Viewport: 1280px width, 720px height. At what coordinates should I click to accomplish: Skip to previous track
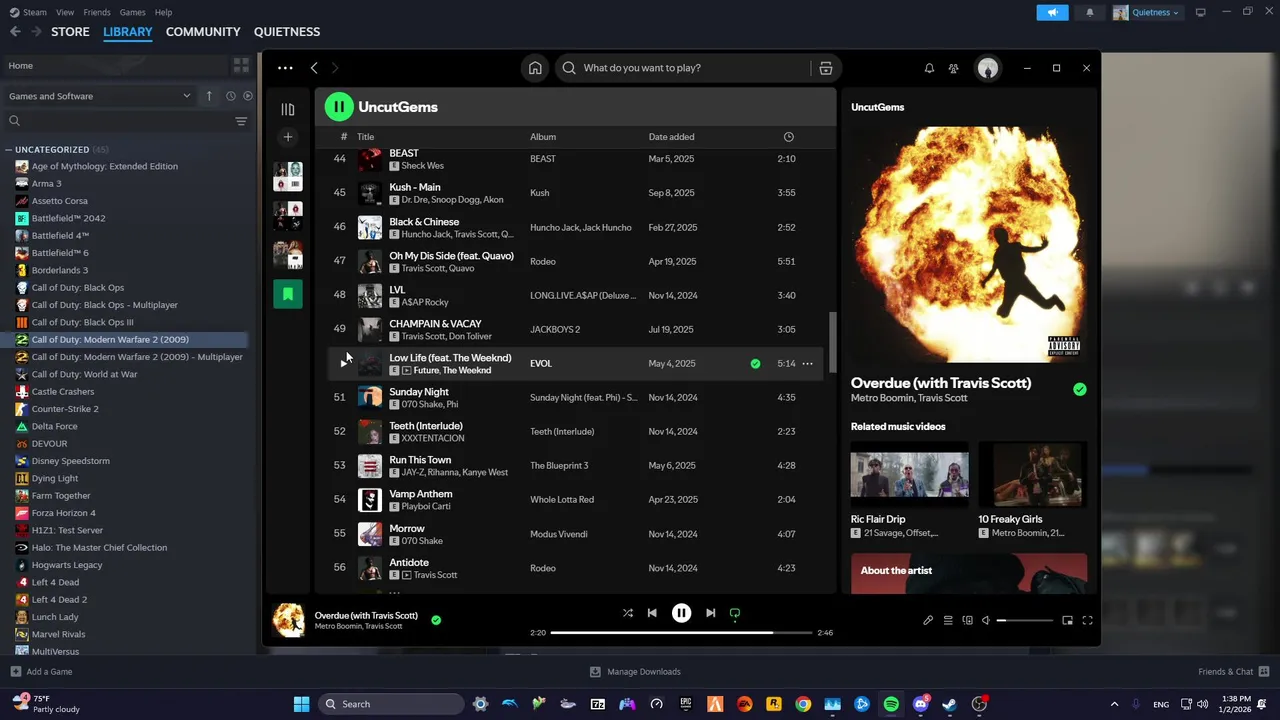coord(652,613)
